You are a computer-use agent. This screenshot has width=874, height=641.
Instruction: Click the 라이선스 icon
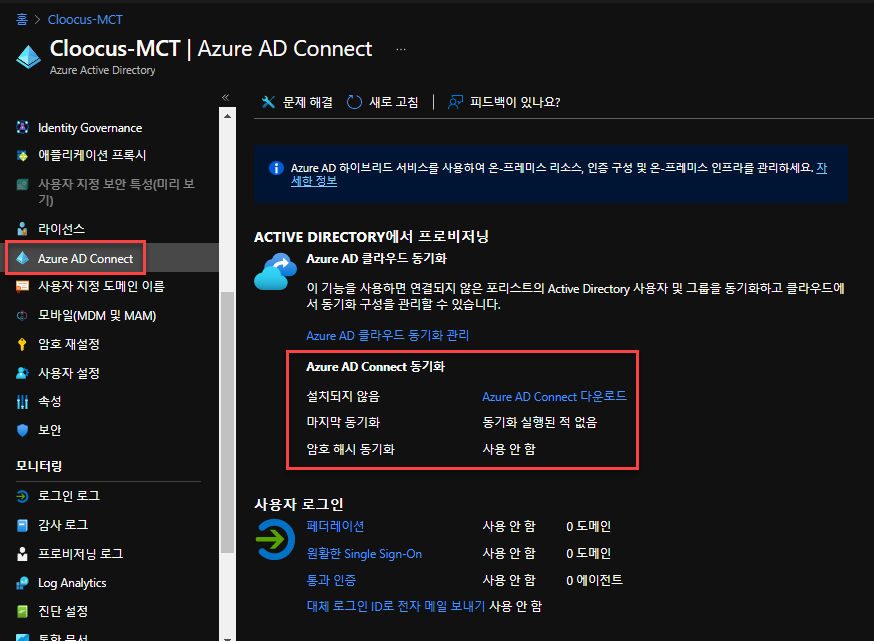point(22,229)
